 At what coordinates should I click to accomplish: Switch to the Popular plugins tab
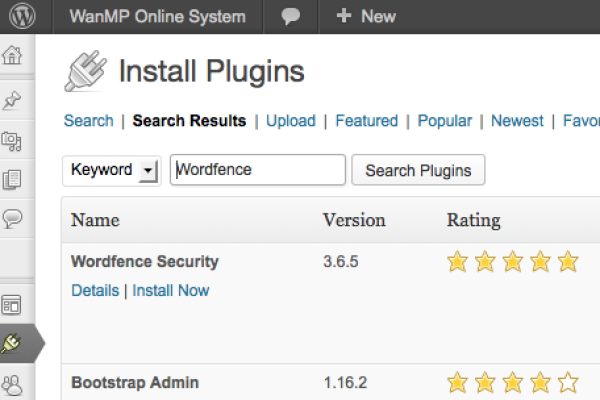click(444, 121)
